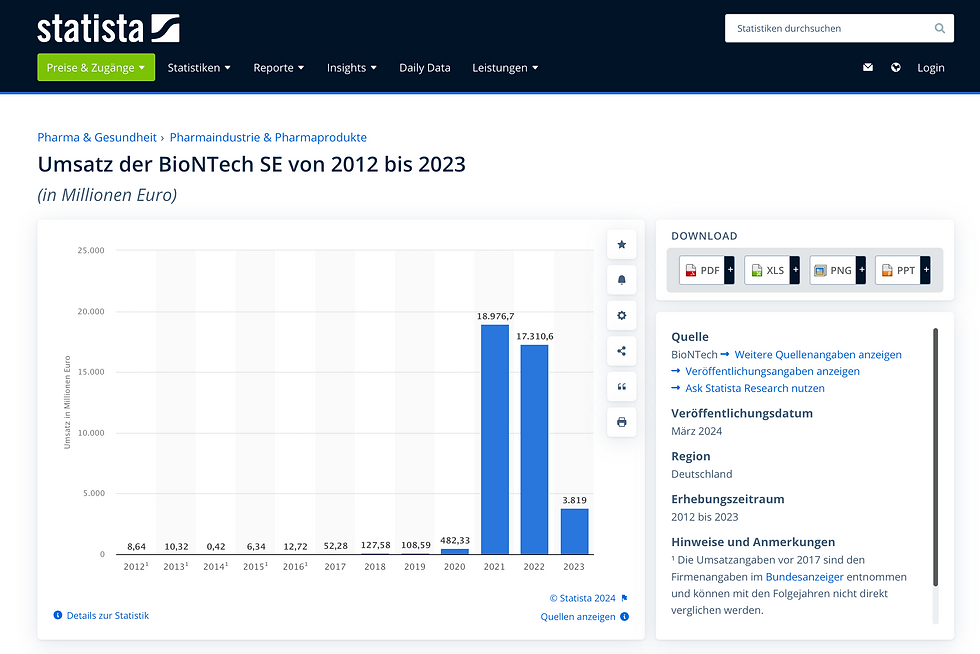The image size is (980, 654).
Task: Click the 127,58 value label
Action: pos(376,545)
